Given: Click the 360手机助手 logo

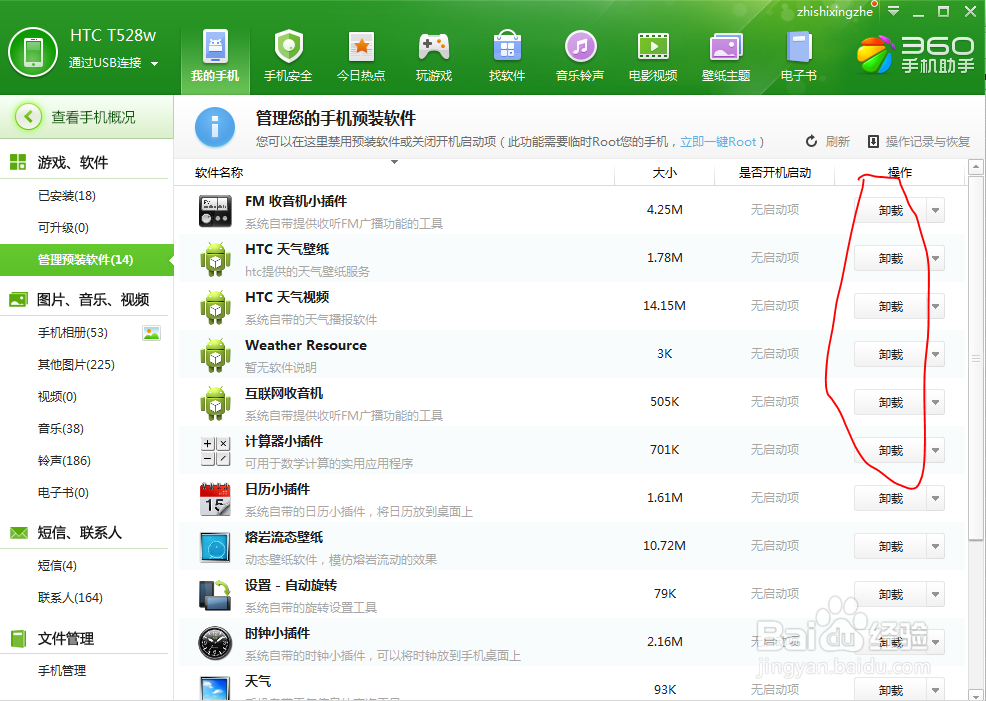Looking at the screenshot, I should (x=915, y=55).
